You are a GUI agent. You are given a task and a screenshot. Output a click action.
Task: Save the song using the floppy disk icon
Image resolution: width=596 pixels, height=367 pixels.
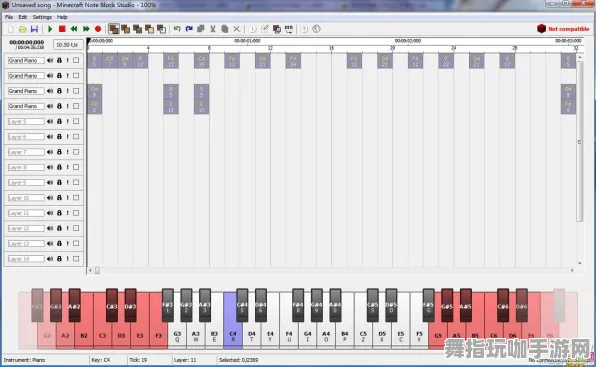(x=34, y=29)
